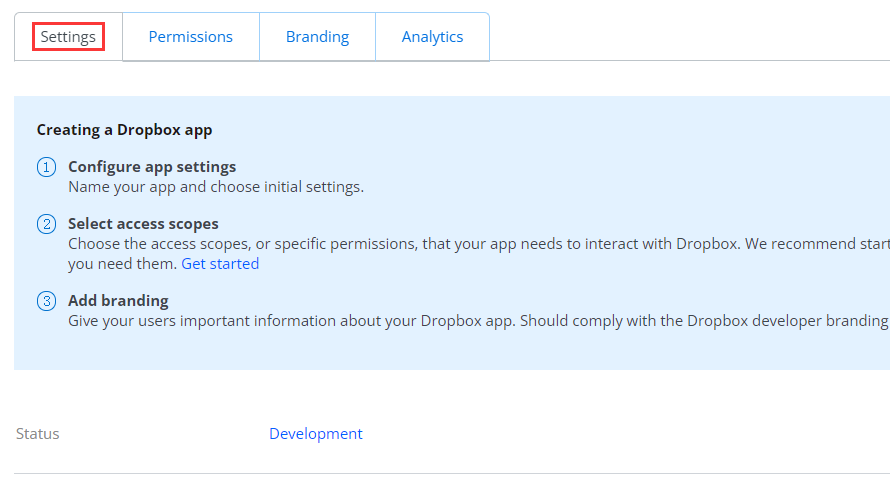Select the step 2 numbered icon
The width and height of the screenshot is (890, 500).
pos(46,224)
